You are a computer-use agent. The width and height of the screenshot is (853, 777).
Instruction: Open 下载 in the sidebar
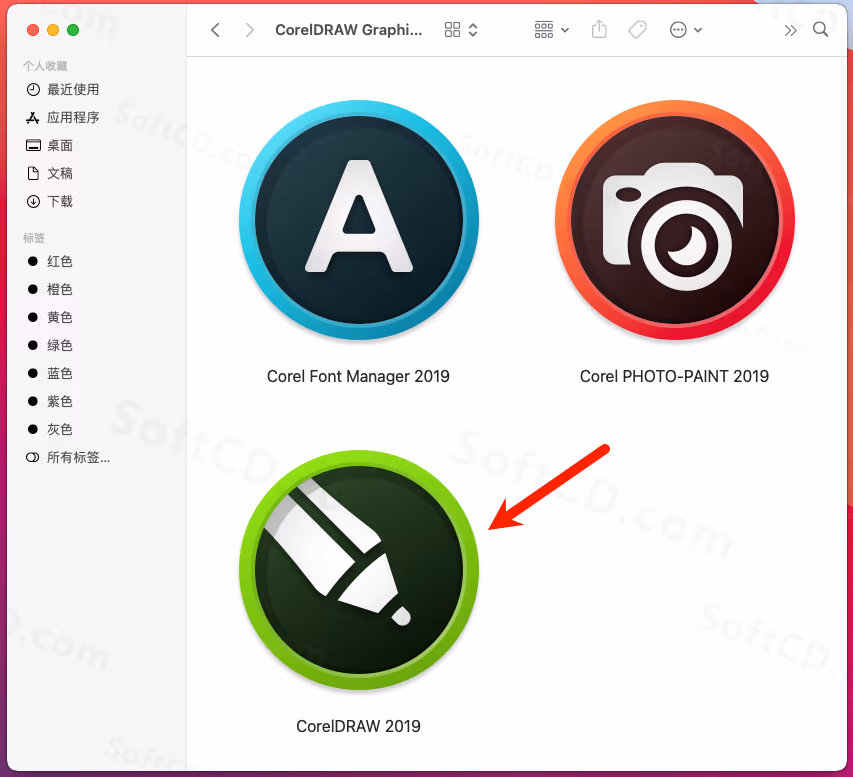[50, 201]
